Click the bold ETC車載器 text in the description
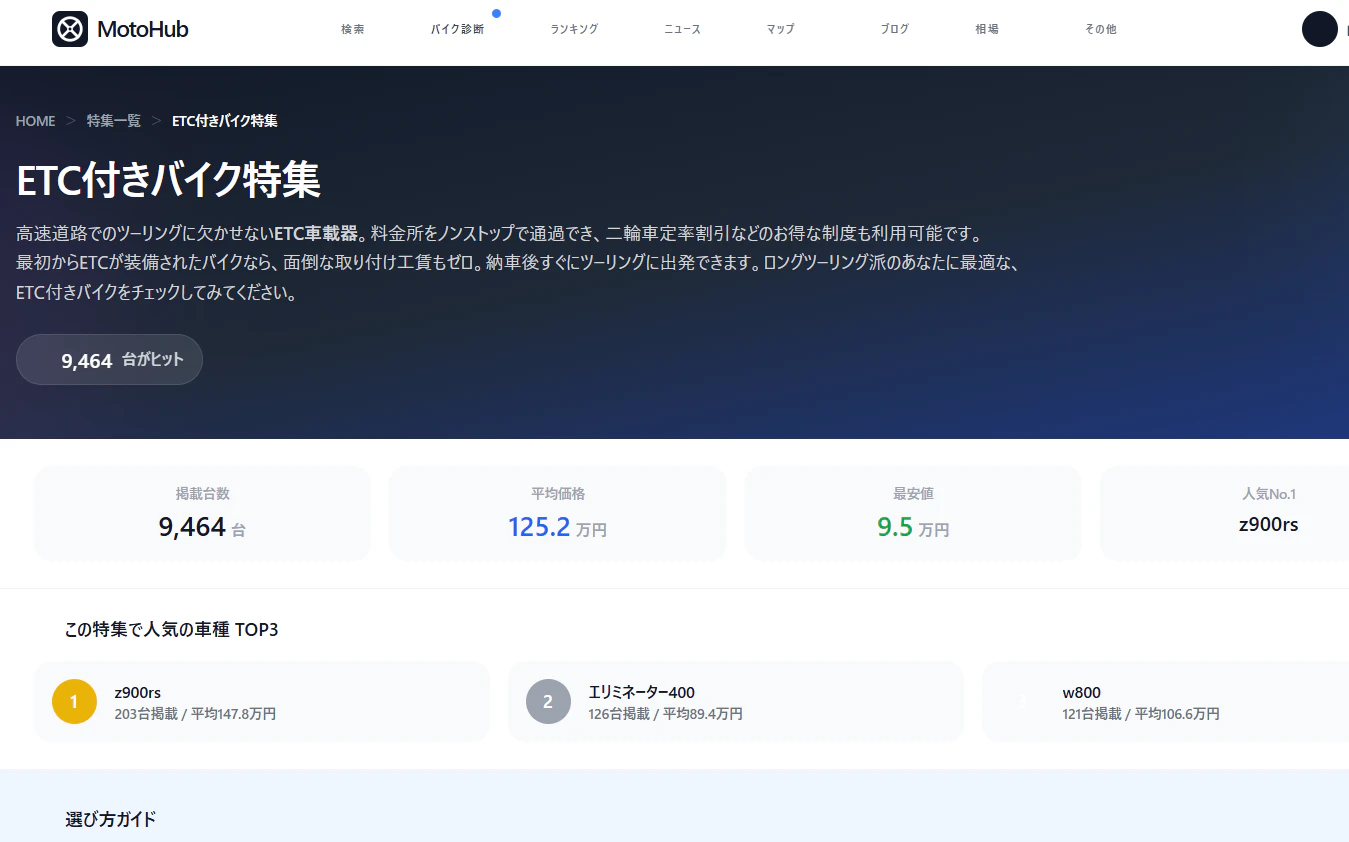 316,234
